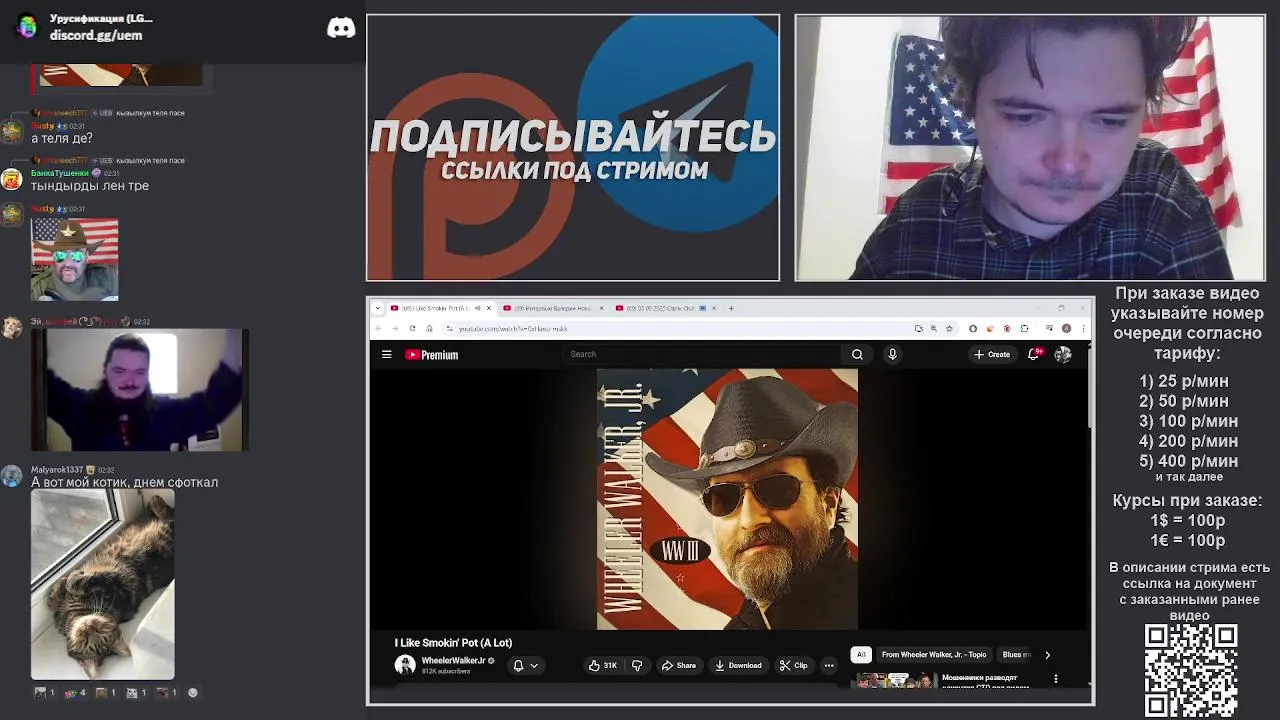Click the browser address bar URL
This screenshot has height=720, width=1280.
click(x=513, y=328)
